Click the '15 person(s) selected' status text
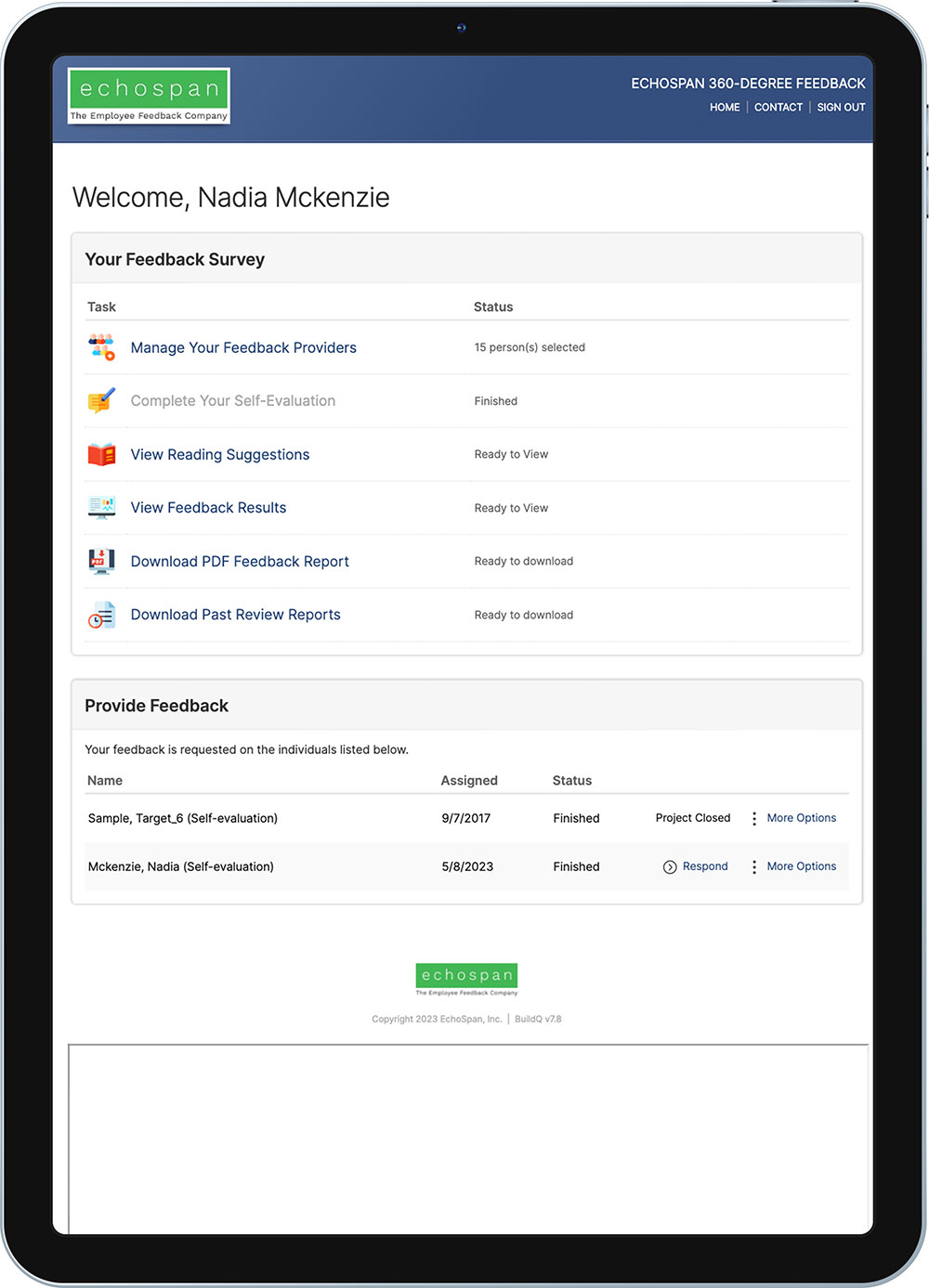The height and width of the screenshot is (1288, 929). point(530,347)
